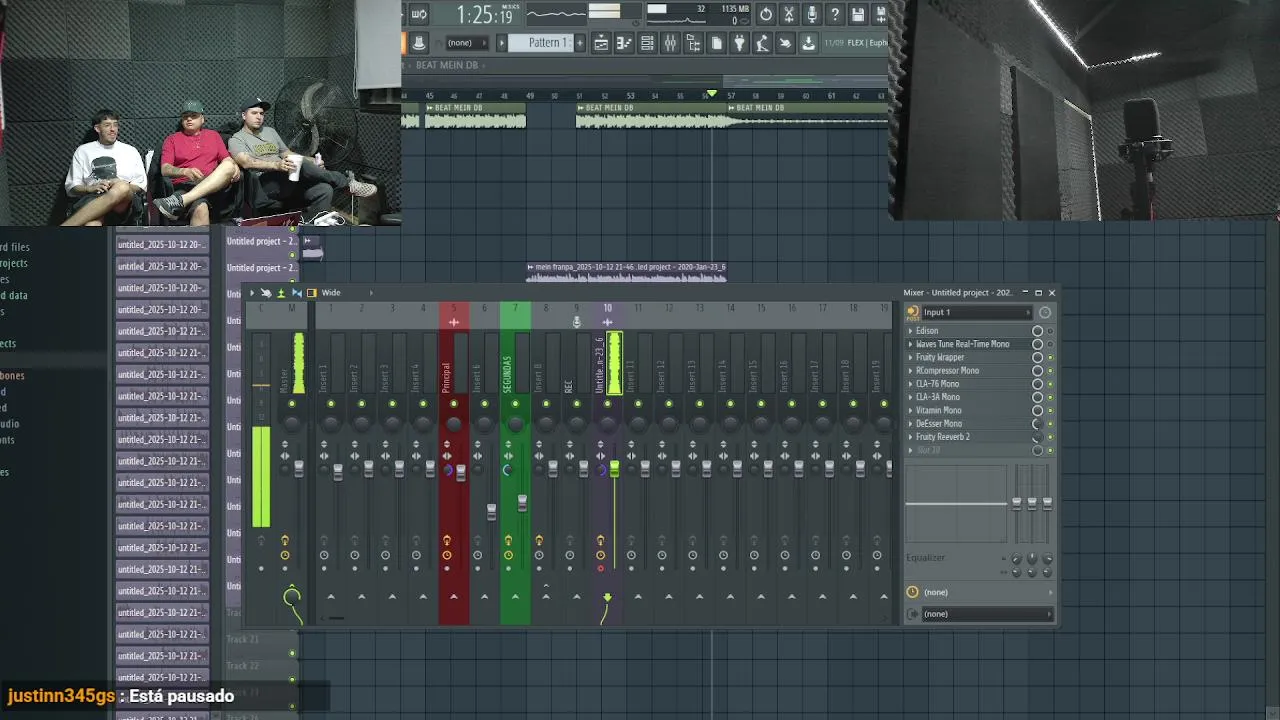The image size is (1280, 720).
Task: Click the mixer blue track view icon
Action: coord(296,293)
